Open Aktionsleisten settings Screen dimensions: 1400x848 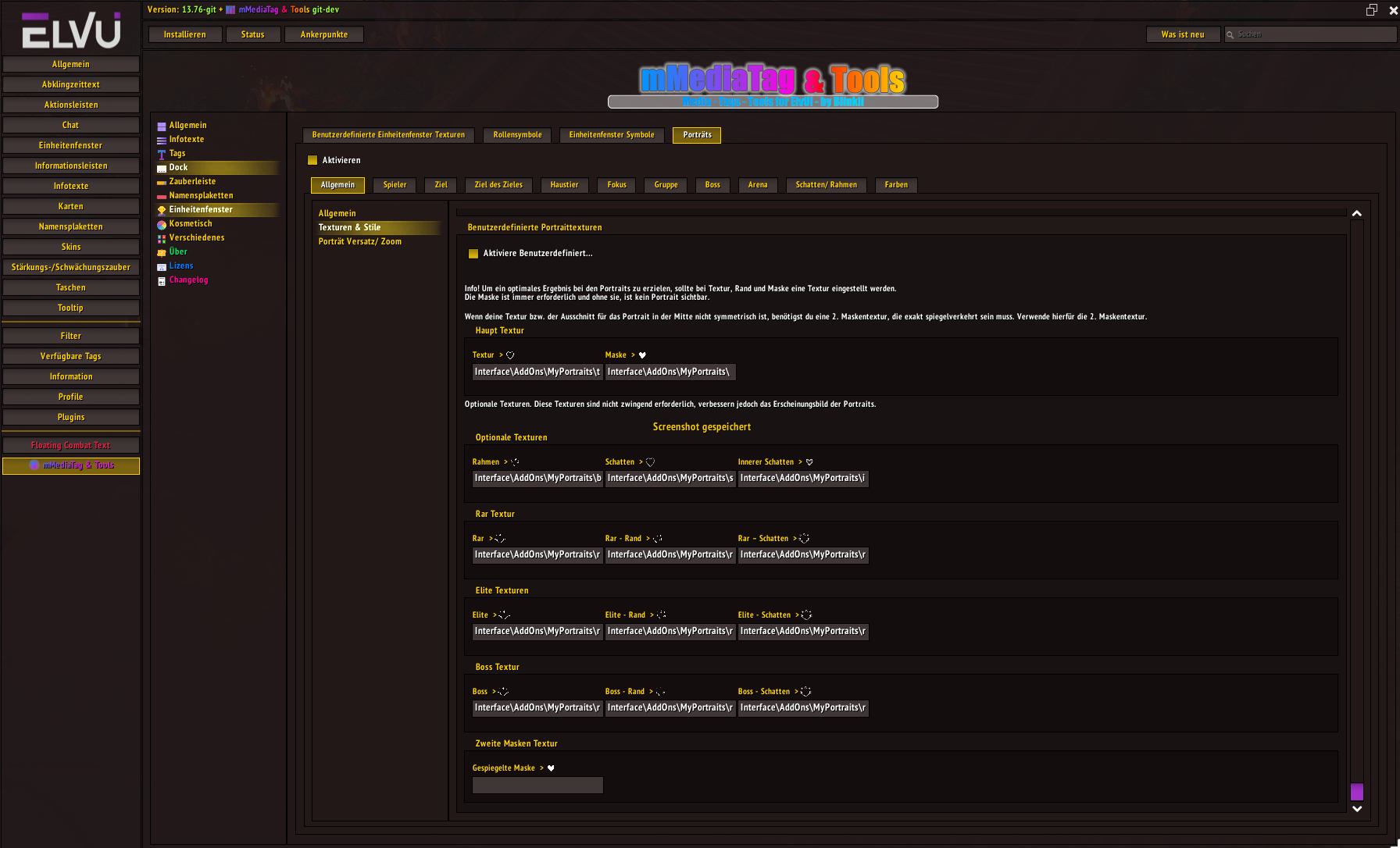coord(71,105)
